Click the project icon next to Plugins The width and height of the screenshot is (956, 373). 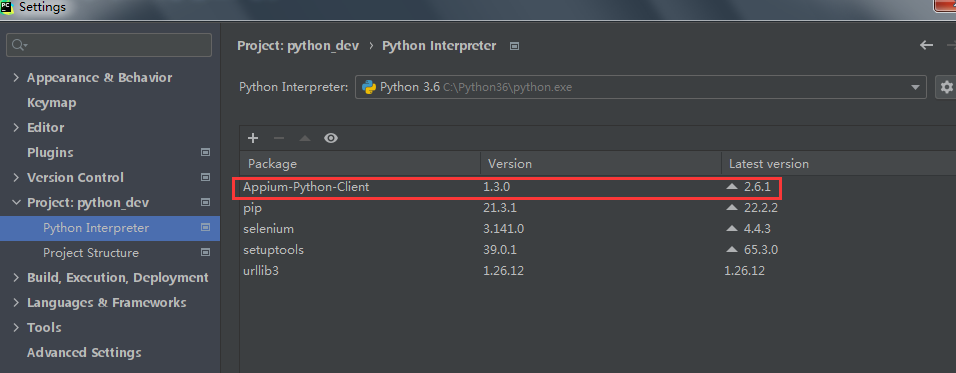click(x=205, y=152)
